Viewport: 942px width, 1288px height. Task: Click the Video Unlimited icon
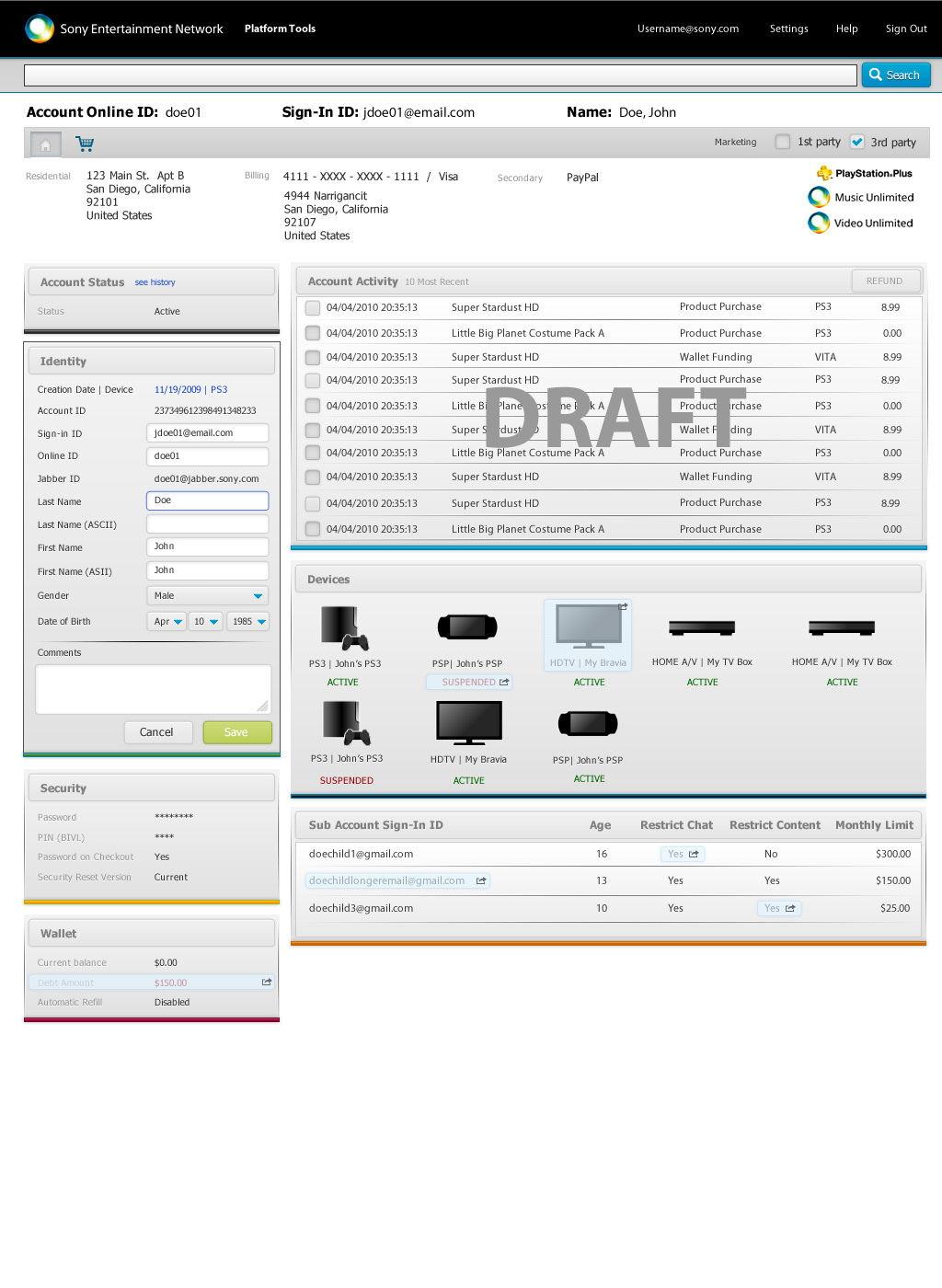pyautogui.click(x=819, y=223)
